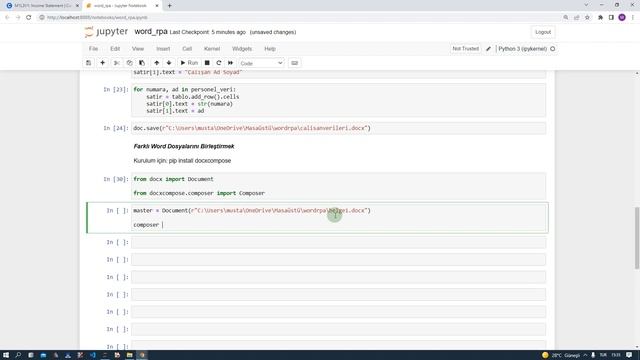Copy selected cells icon
Screen dimensions: 640x360
click(x=129, y=63)
